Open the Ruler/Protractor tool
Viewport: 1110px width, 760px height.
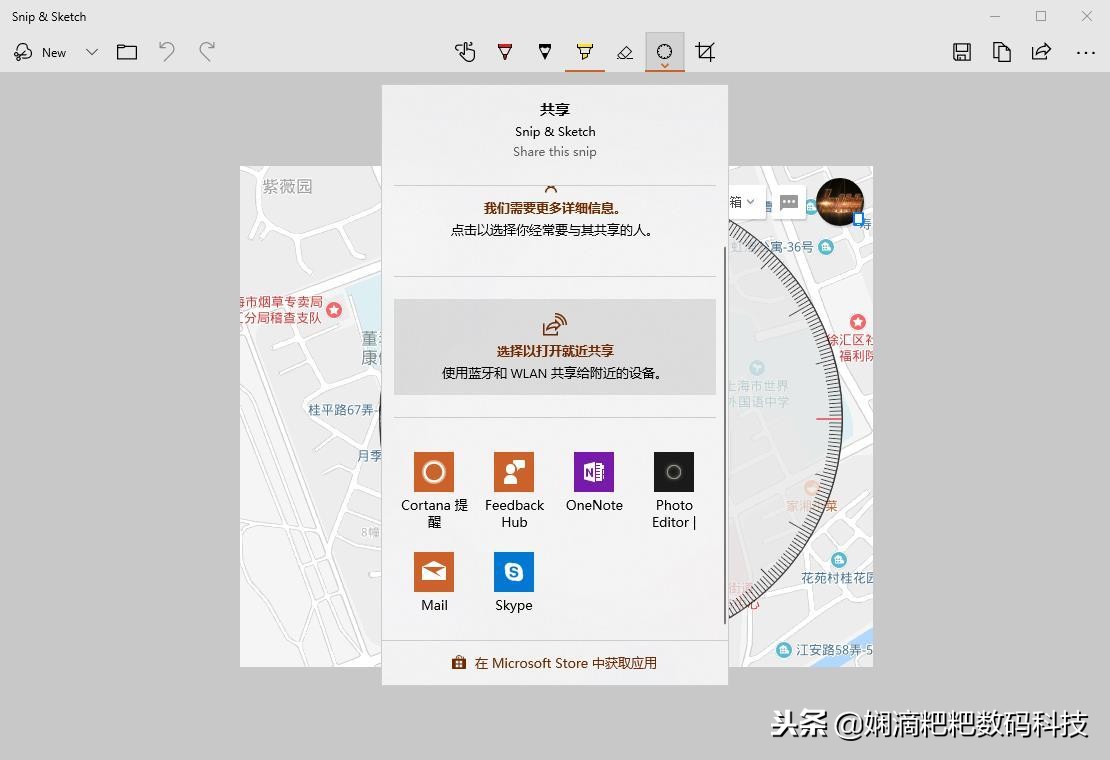(665, 52)
